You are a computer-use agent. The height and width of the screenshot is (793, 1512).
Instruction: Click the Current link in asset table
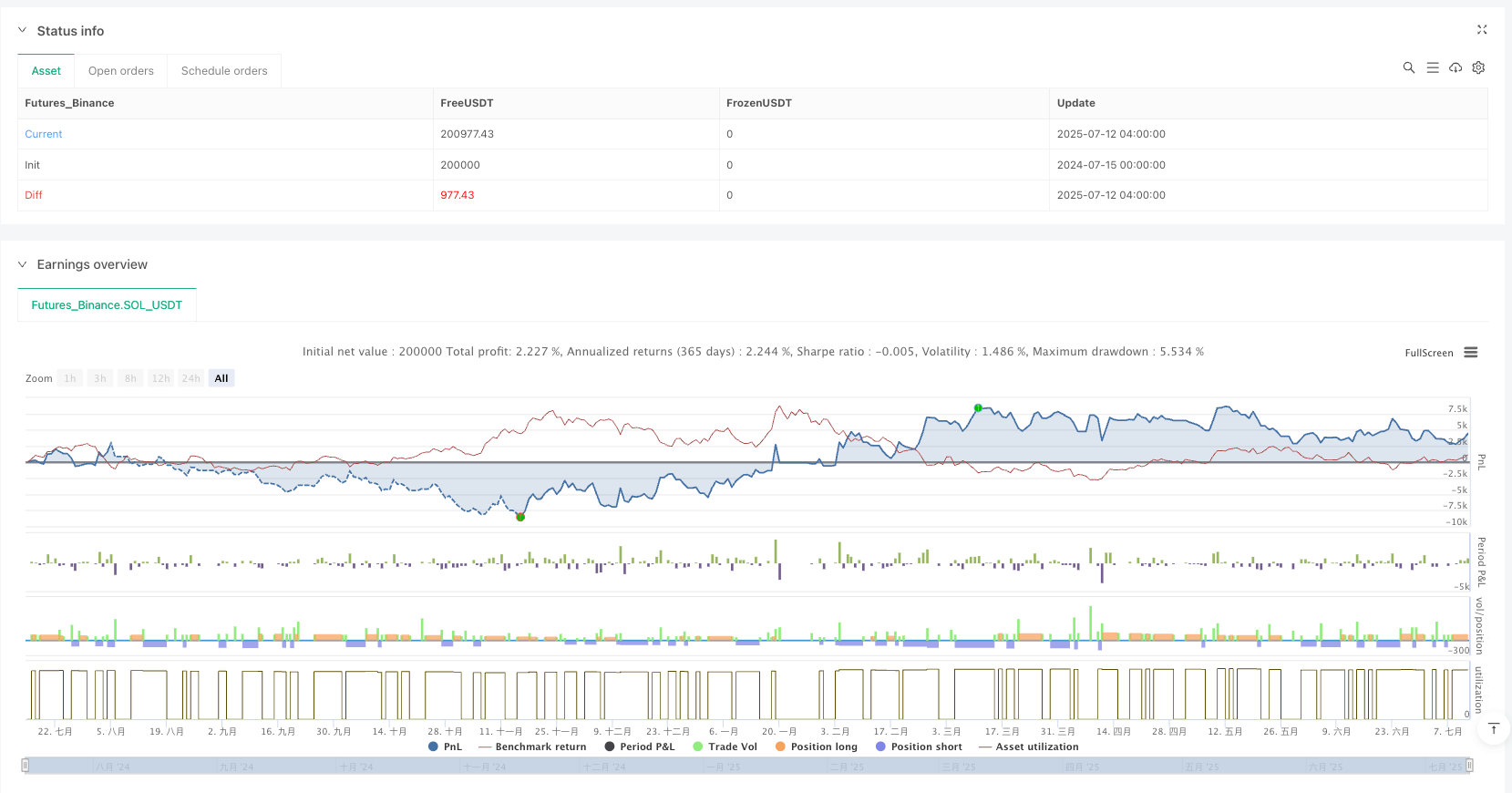click(x=44, y=134)
